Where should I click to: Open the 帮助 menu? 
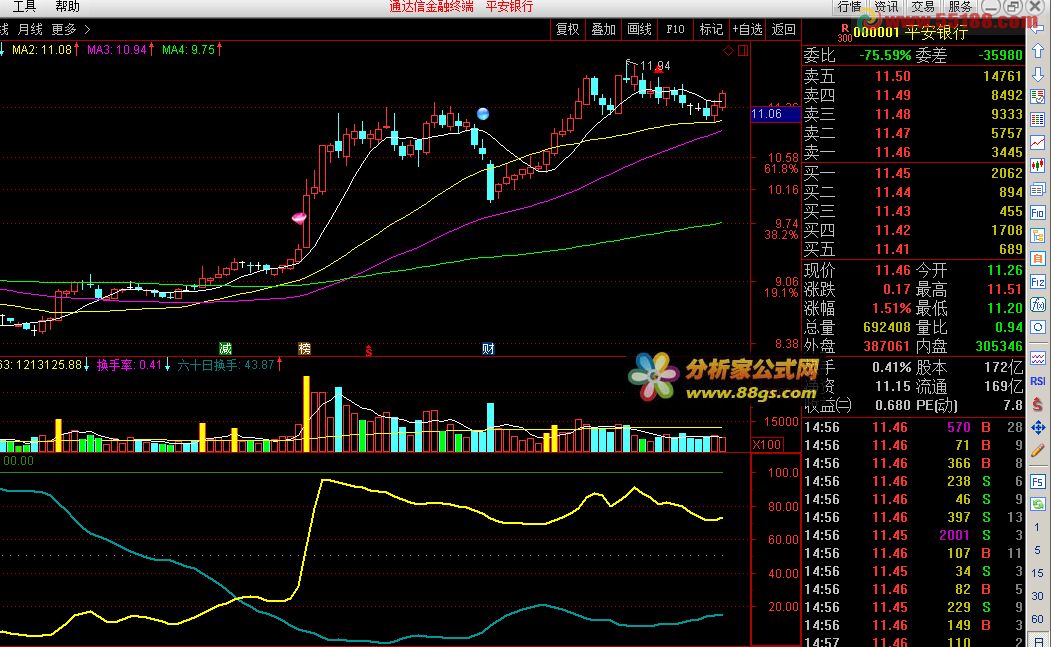[68, 7]
